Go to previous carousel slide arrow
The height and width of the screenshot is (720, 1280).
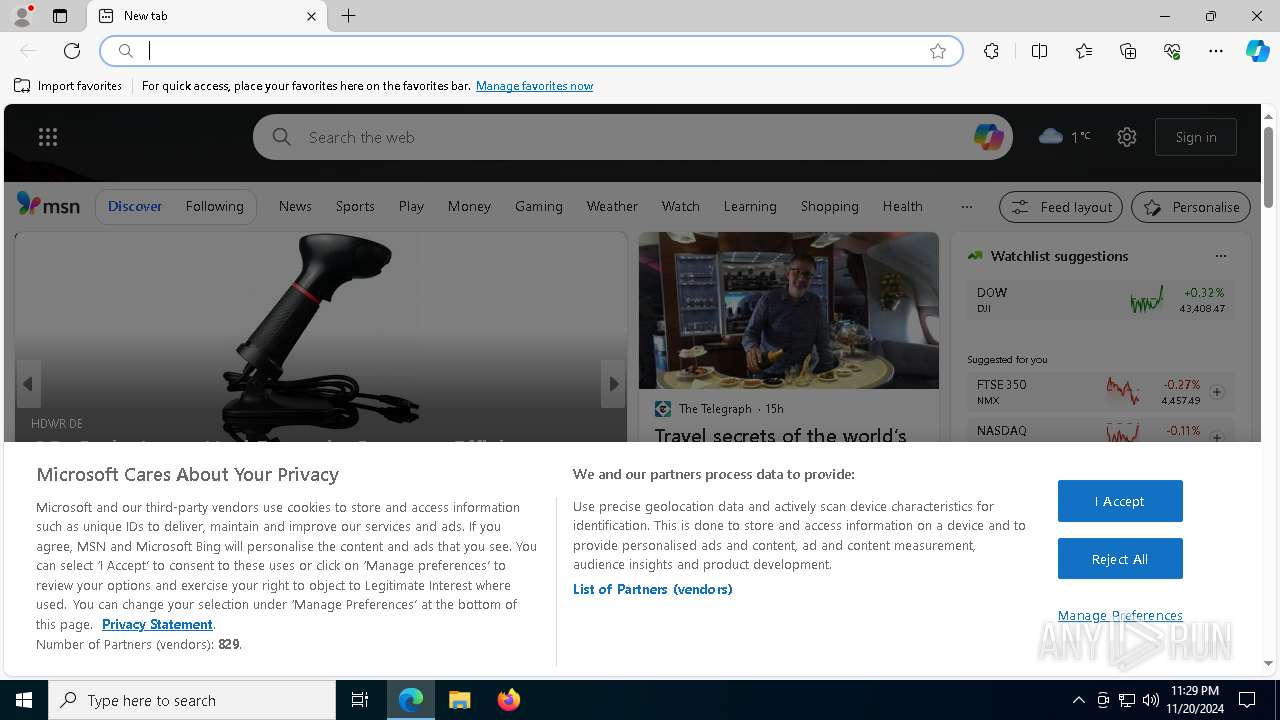point(28,384)
